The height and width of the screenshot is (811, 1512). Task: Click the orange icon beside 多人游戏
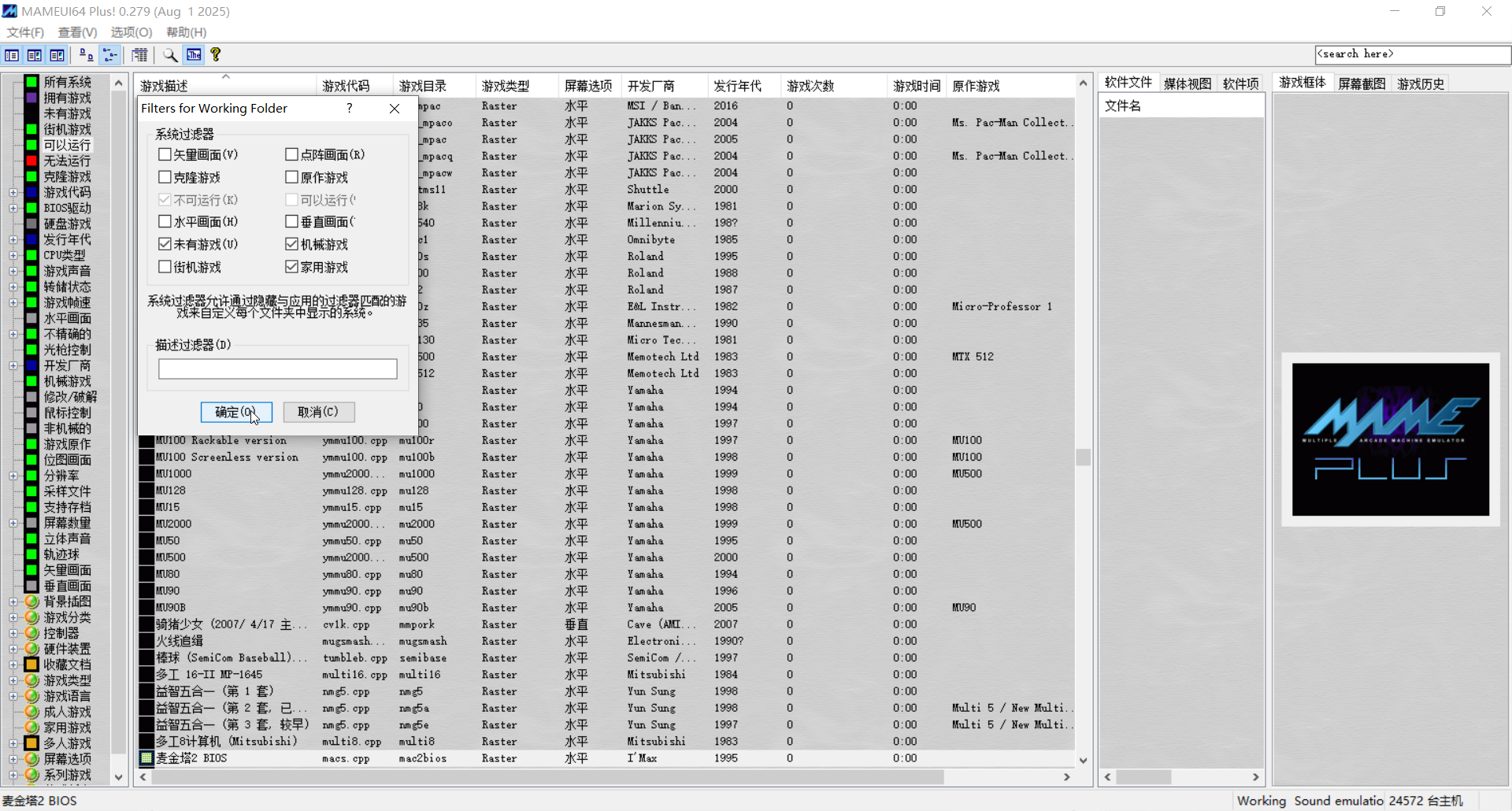31,743
